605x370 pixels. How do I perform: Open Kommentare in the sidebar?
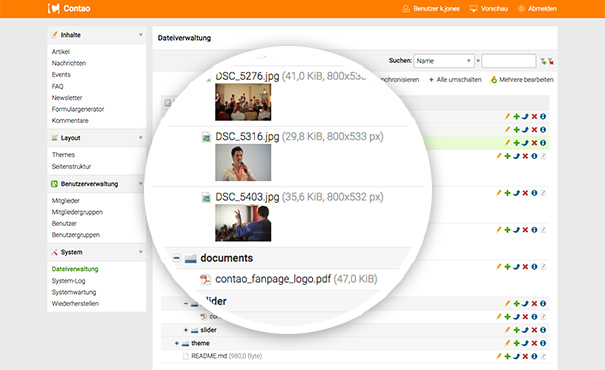point(70,120)
